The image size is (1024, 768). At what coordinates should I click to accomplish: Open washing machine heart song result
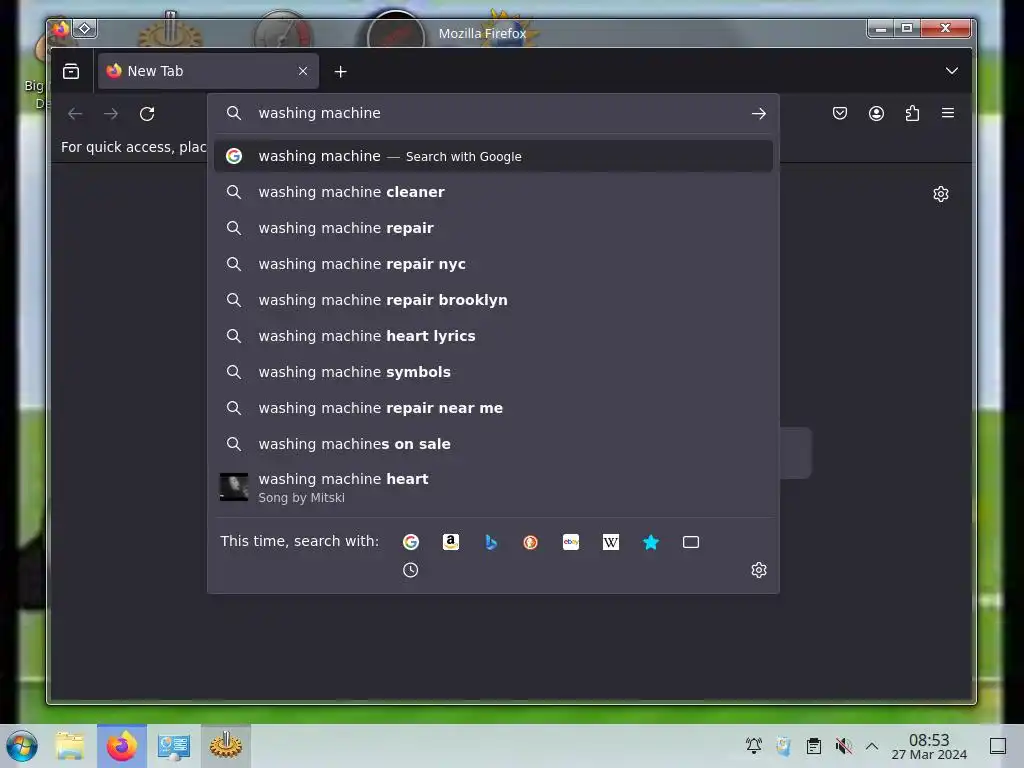pyautogui.click(x=493, y=487)
